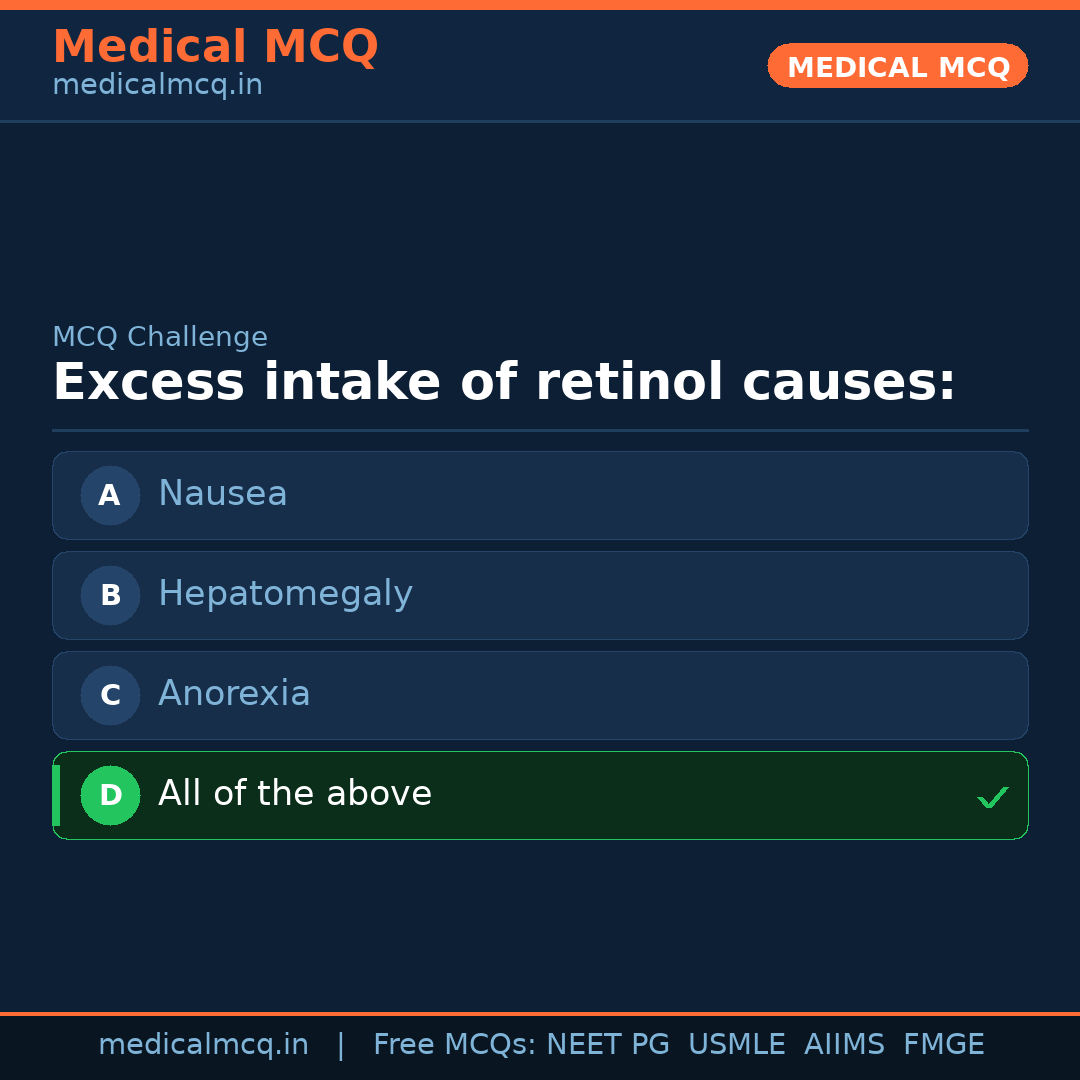Click the green D badge icon
The height and width of the screenshot is (1080, 1080).
(110, 795)
